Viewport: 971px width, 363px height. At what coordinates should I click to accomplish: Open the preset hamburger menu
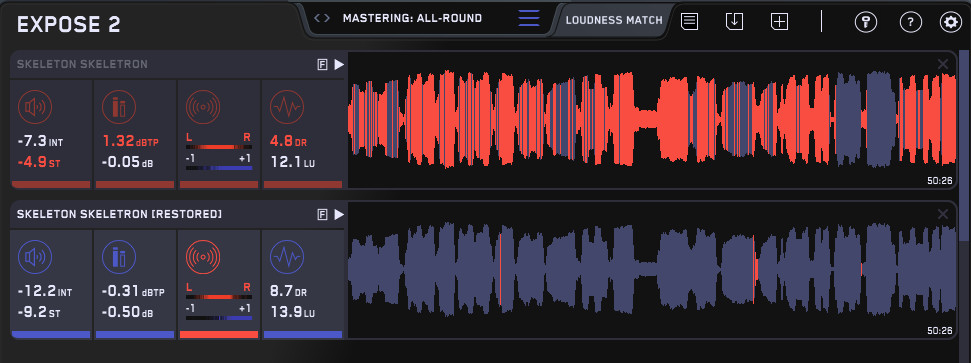(x=529, y=19)
